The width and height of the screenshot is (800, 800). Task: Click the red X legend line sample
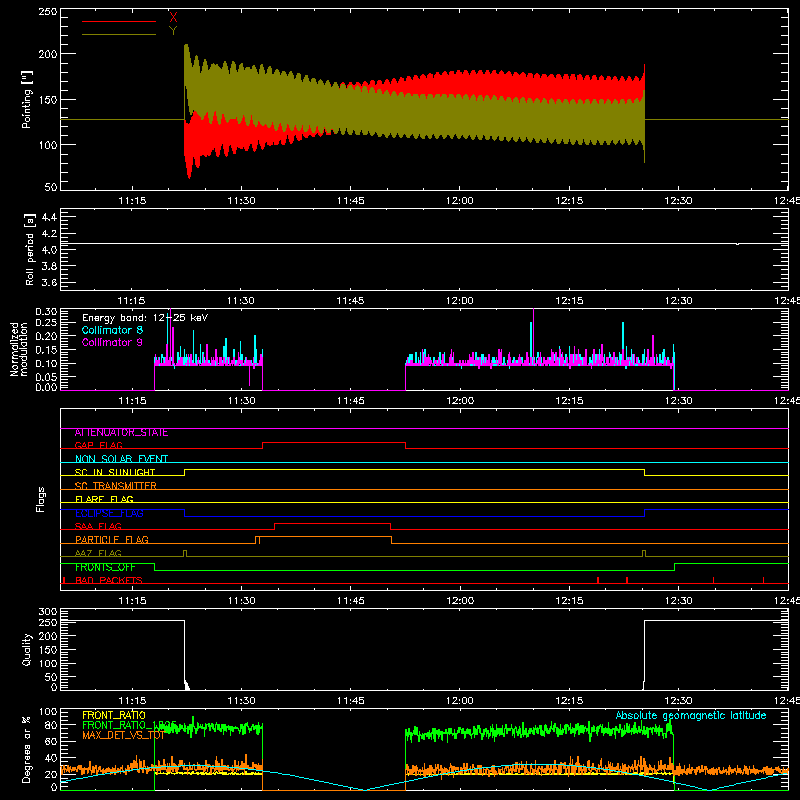118,21
